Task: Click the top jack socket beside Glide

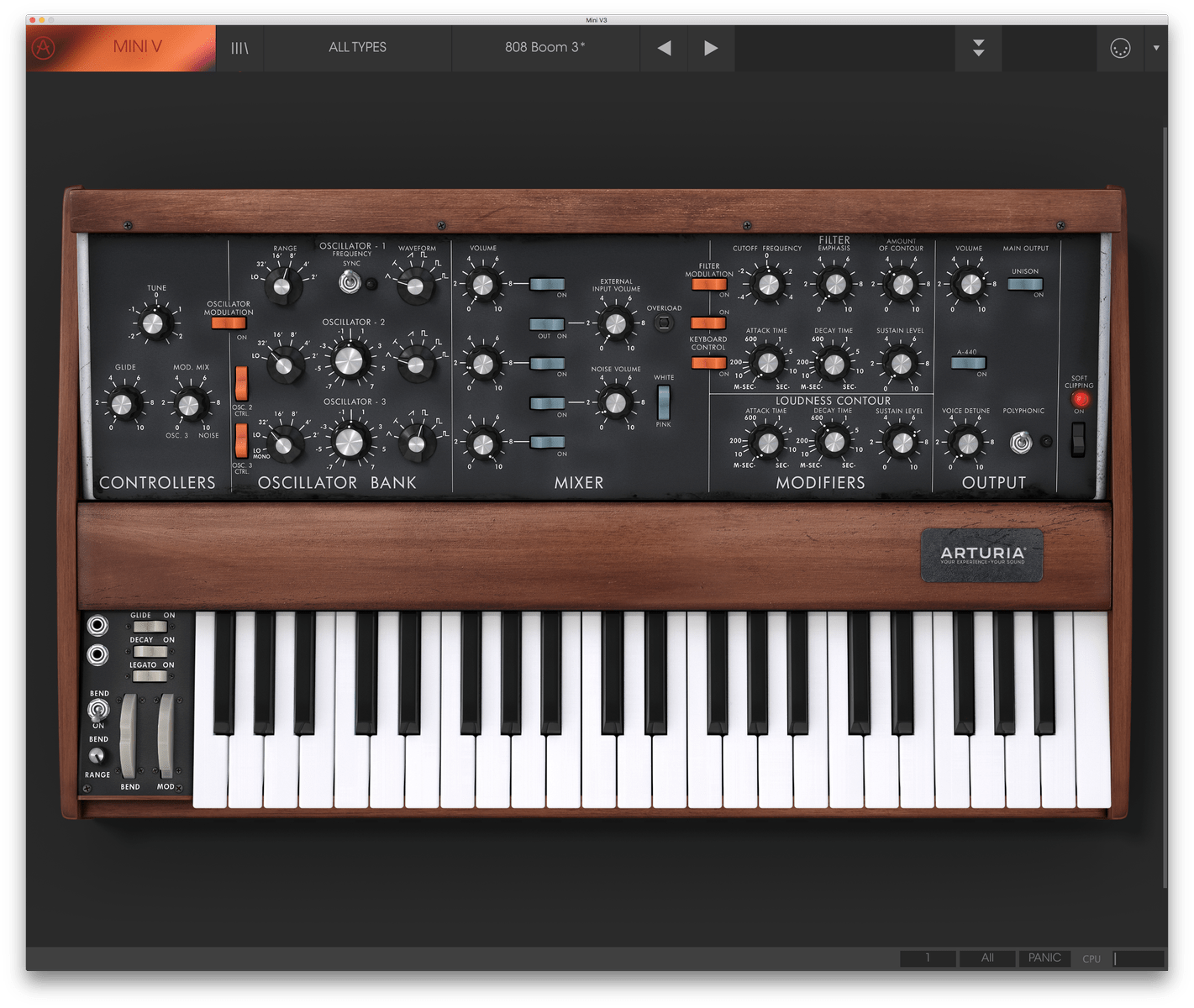Action: 98,625
